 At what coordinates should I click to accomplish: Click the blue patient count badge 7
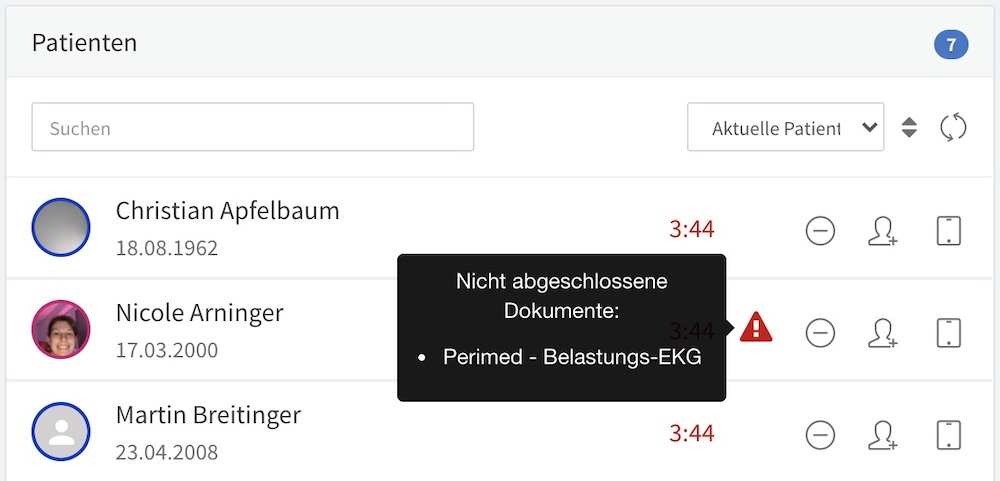click(x=951, y=45)
